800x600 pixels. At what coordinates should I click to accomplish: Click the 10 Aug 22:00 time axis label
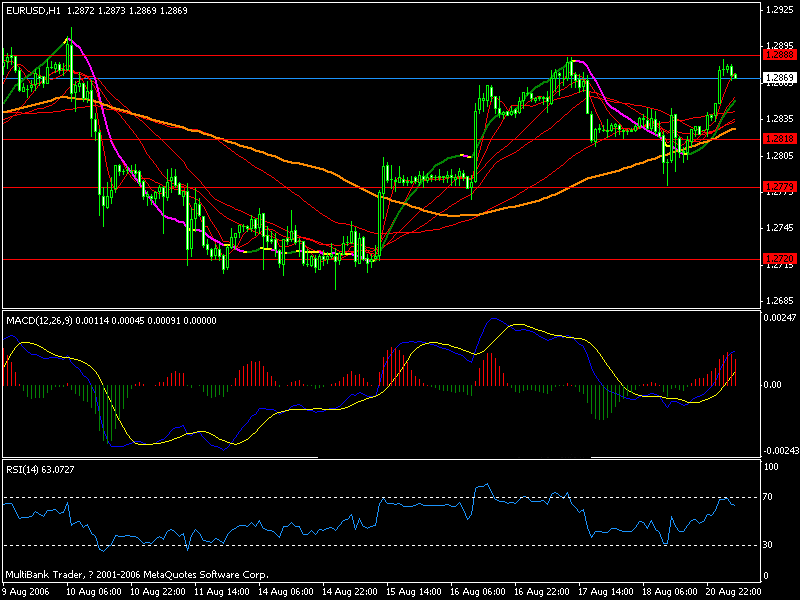click(158, 592)
